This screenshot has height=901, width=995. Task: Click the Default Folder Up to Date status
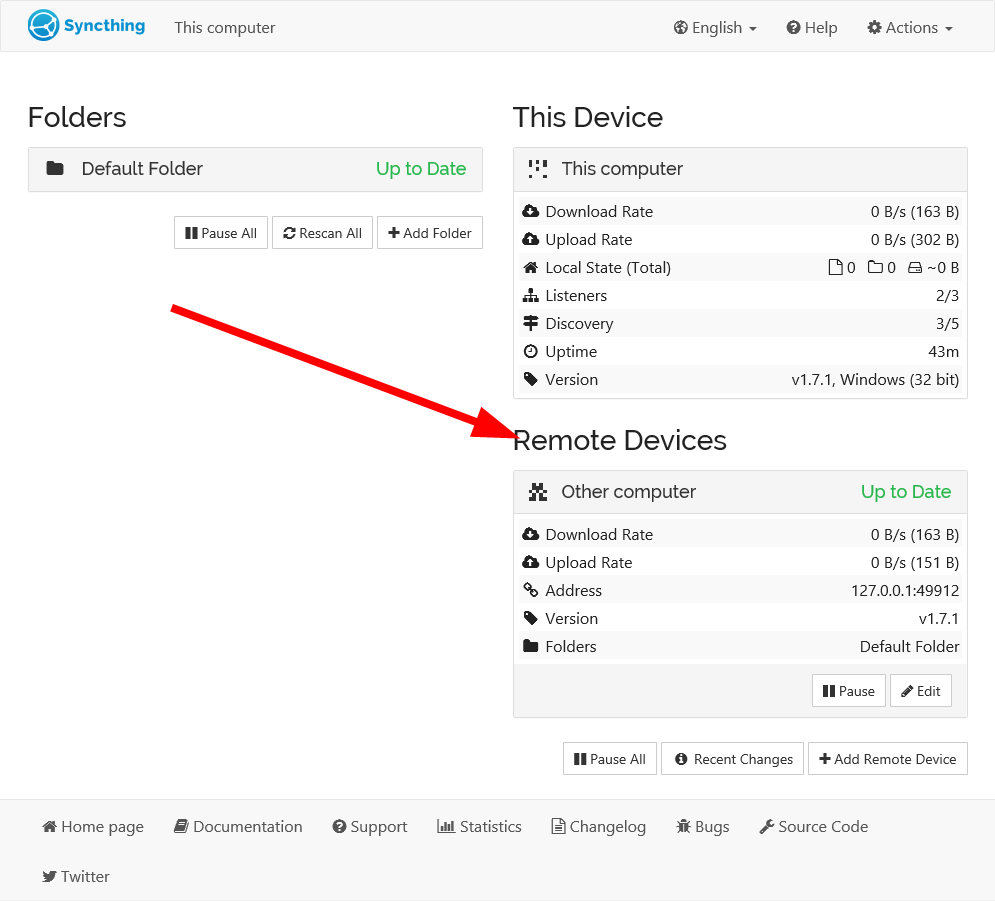[x=421, y=169]
